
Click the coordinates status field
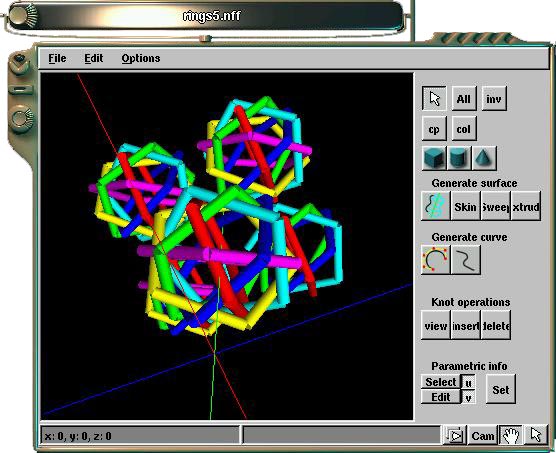[140, 435]
